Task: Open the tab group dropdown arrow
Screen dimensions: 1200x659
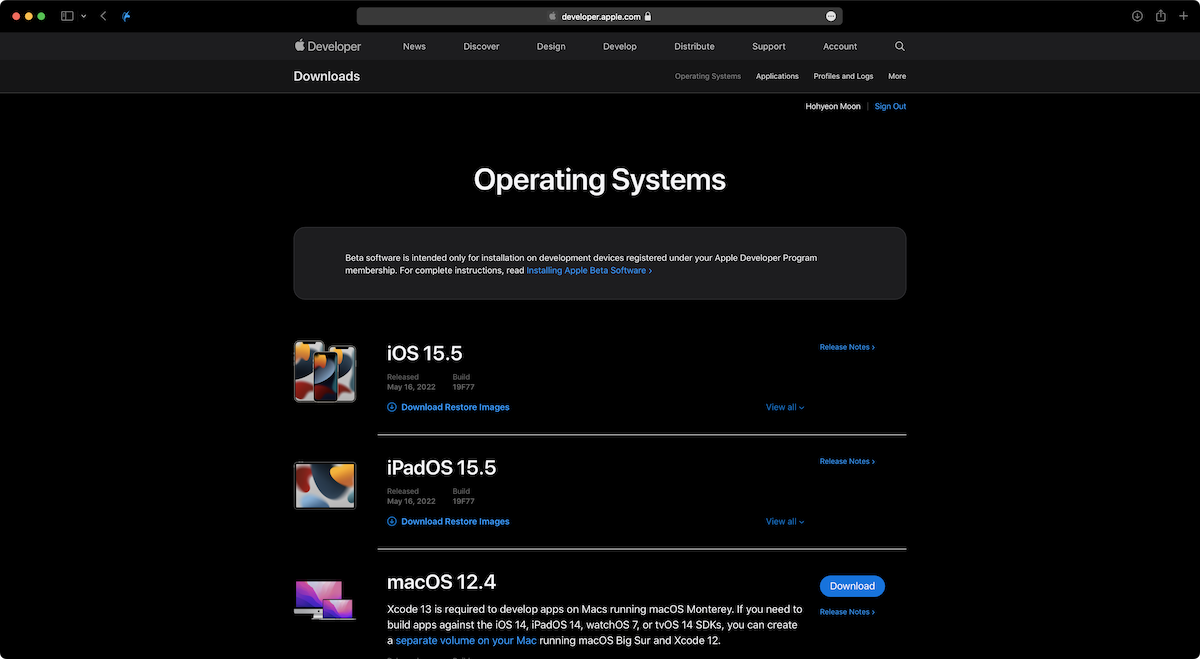Action: pos(83,16)
